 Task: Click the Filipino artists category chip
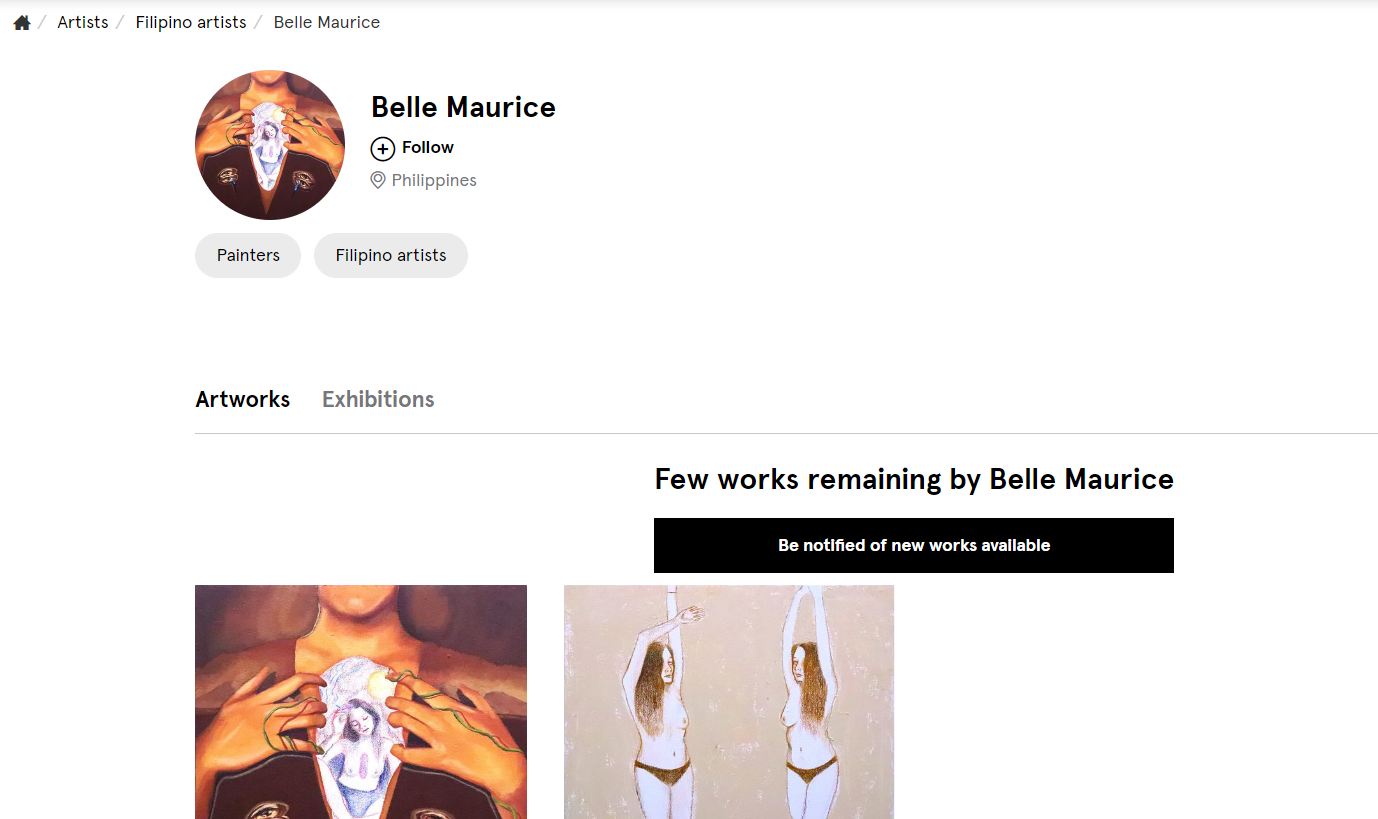point(390,255)
